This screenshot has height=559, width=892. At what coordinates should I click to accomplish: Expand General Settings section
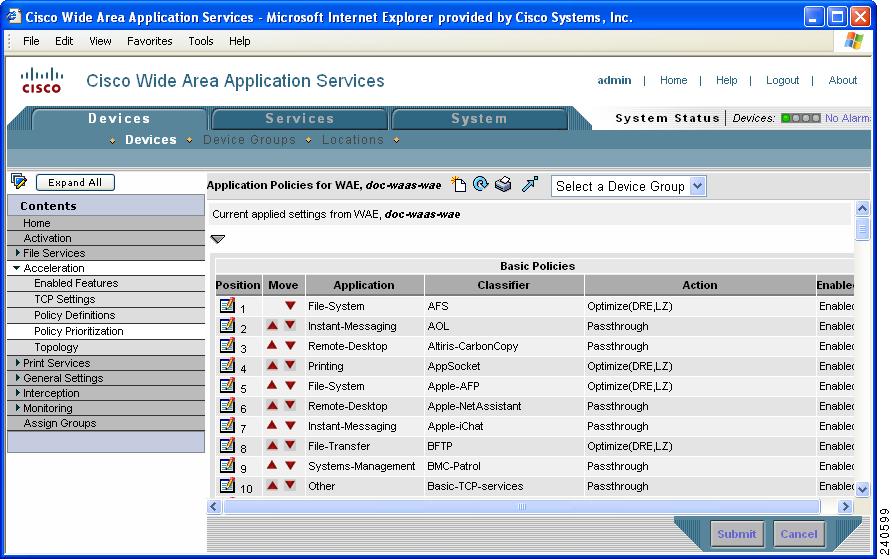click(x=18, y=378)
